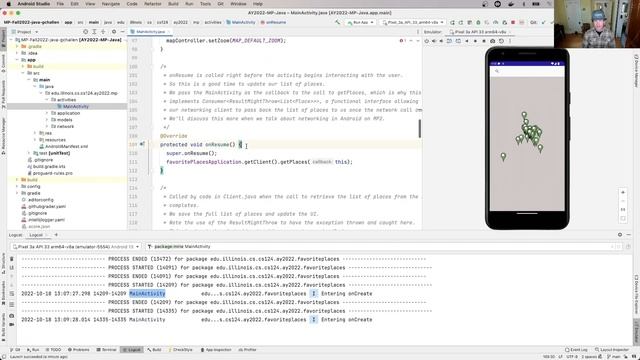
Task: Click the Logcat panel settings gear
Action: tap(620, 235)
